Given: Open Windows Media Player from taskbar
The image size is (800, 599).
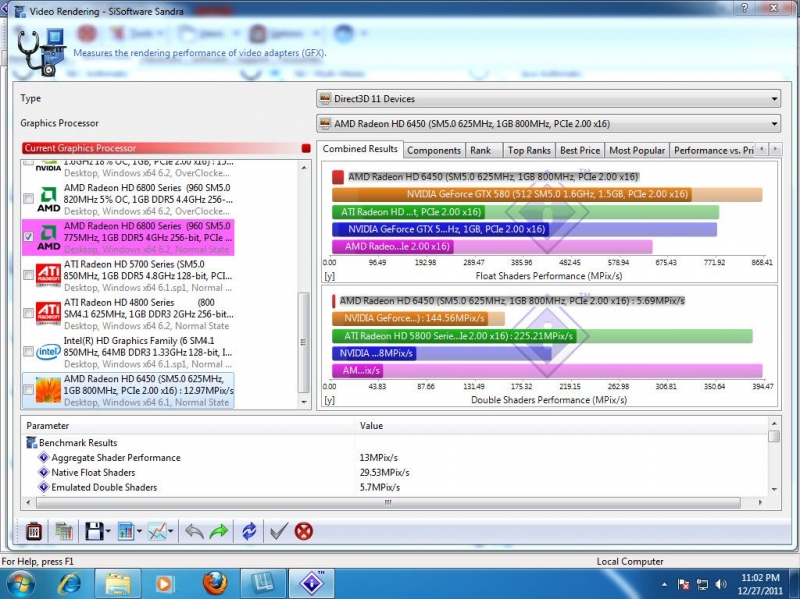Looking at the screenshot, I should click(x=164, y=584).
